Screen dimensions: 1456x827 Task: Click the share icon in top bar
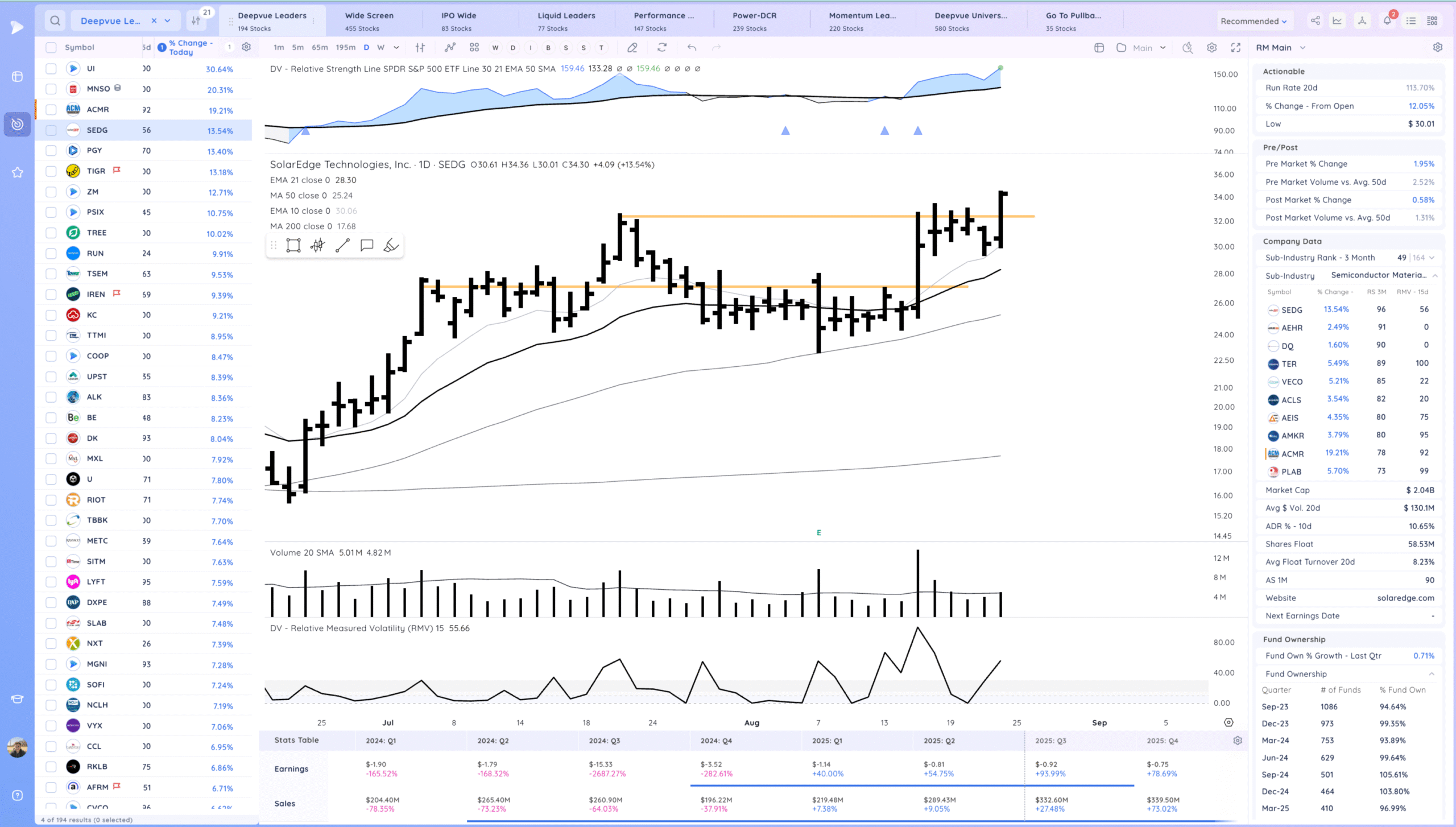point(1316,21)
